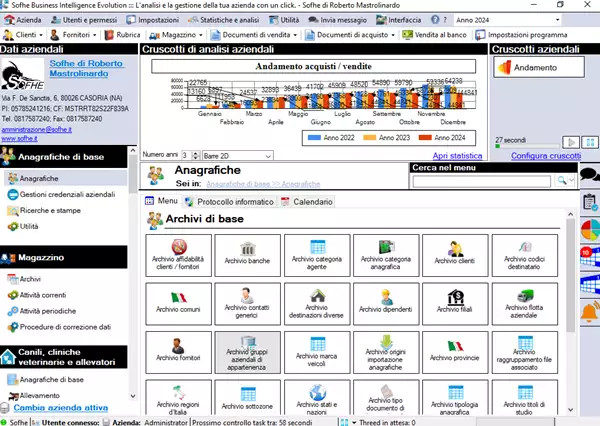Open Impostazioni programma from toolbar

(x=521, y=35)
